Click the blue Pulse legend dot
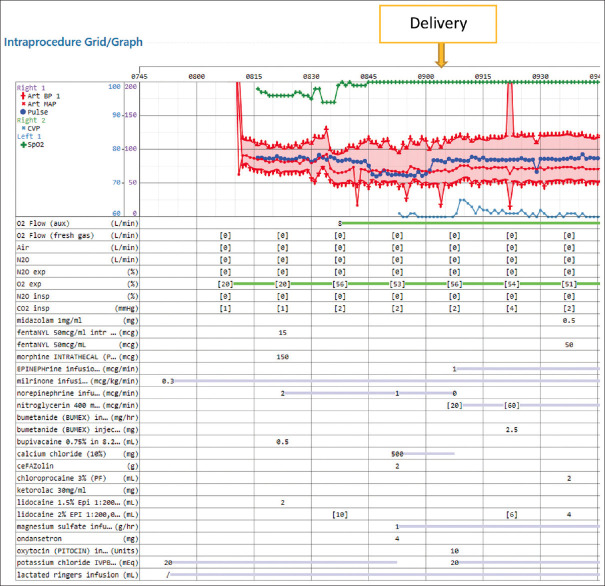Viewport: 605px width, 586px height. 23,112
